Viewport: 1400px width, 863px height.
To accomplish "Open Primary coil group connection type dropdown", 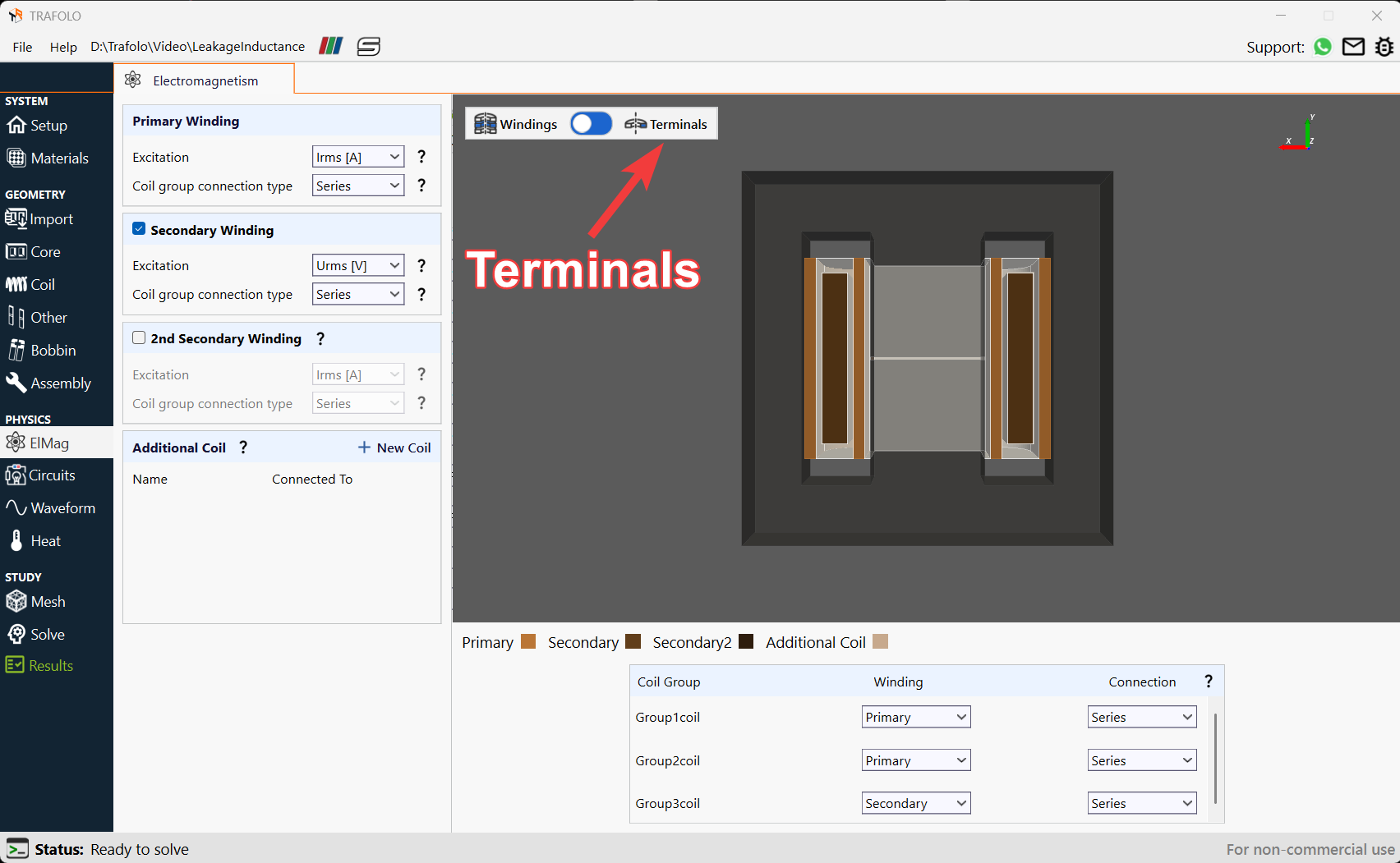I will pos(358,186).
